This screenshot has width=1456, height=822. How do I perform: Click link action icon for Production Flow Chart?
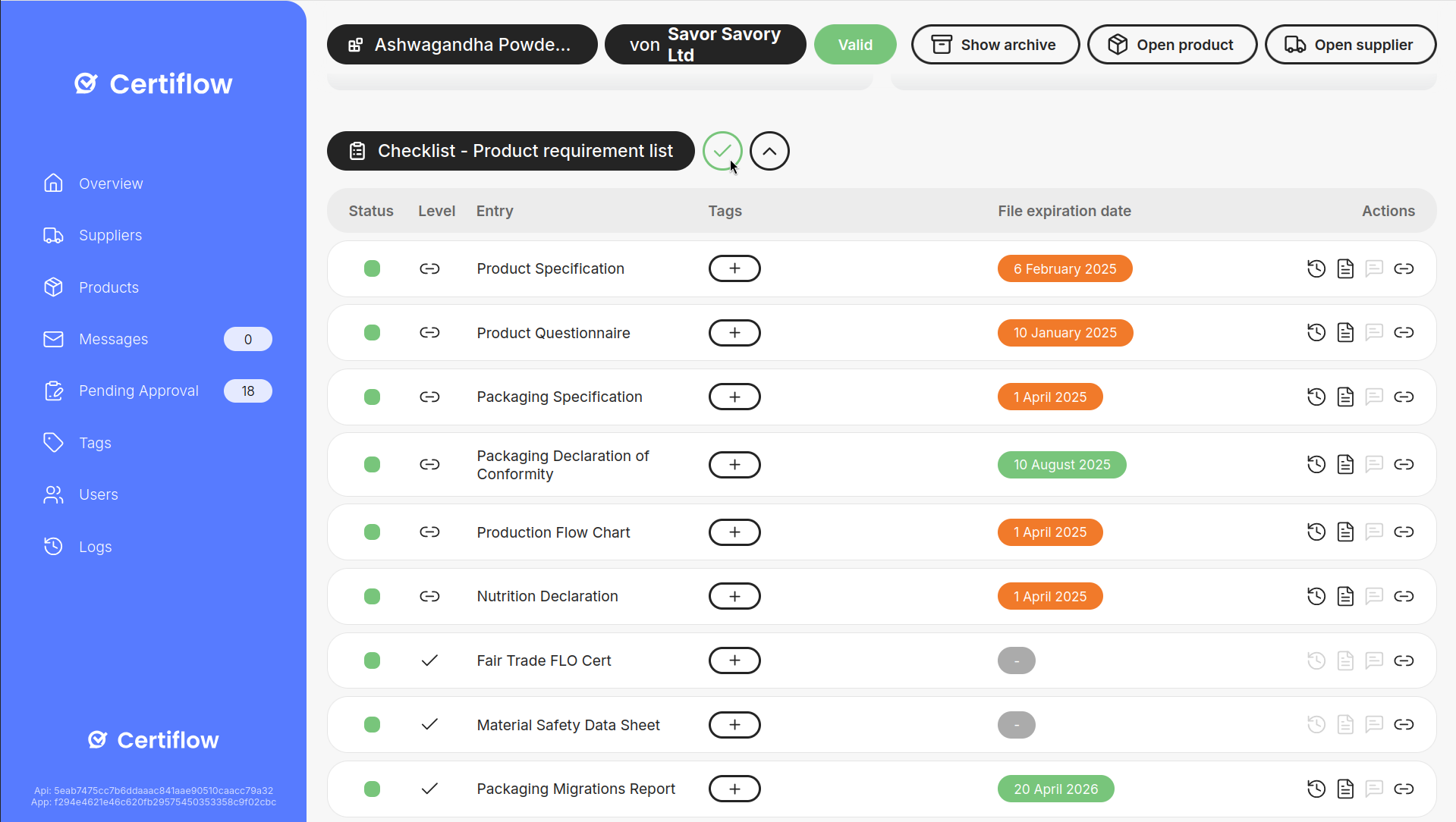(x=1403, y=532)
